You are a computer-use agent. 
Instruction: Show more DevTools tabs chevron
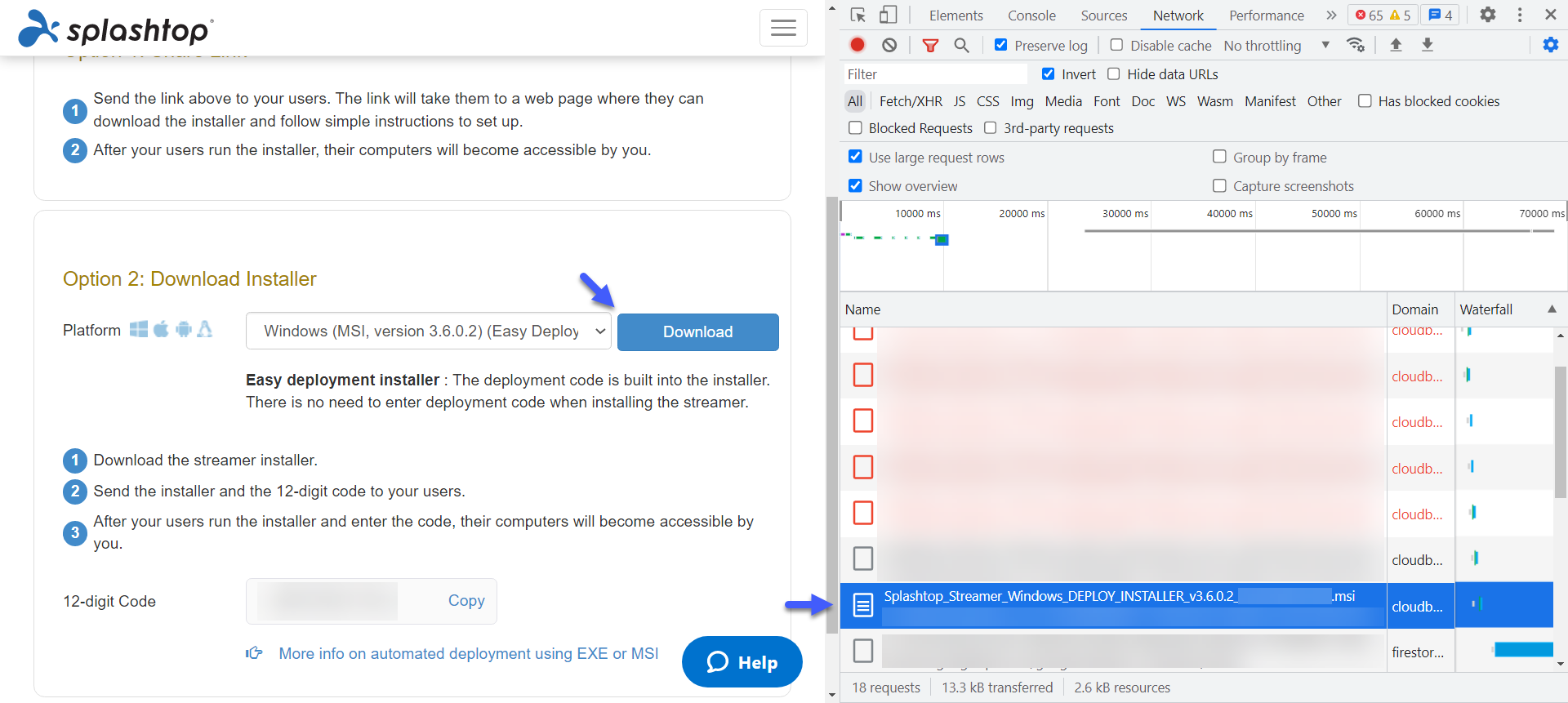(x=1331, y=15)
